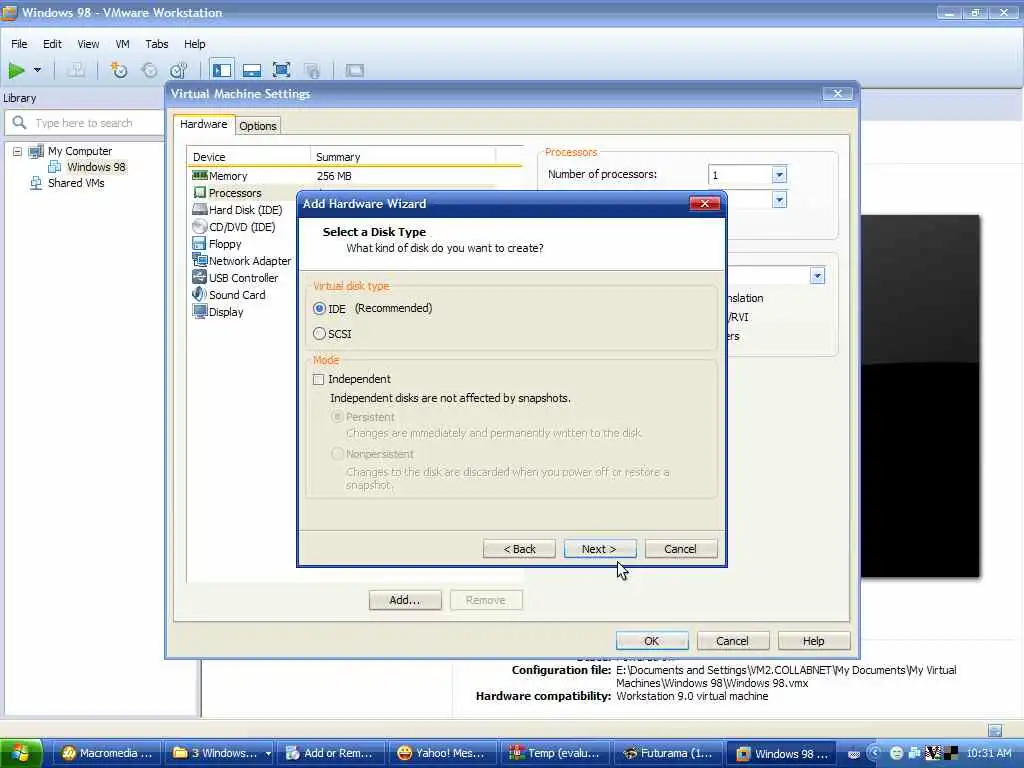Select the Processors device row

click(x=242, y=193)
